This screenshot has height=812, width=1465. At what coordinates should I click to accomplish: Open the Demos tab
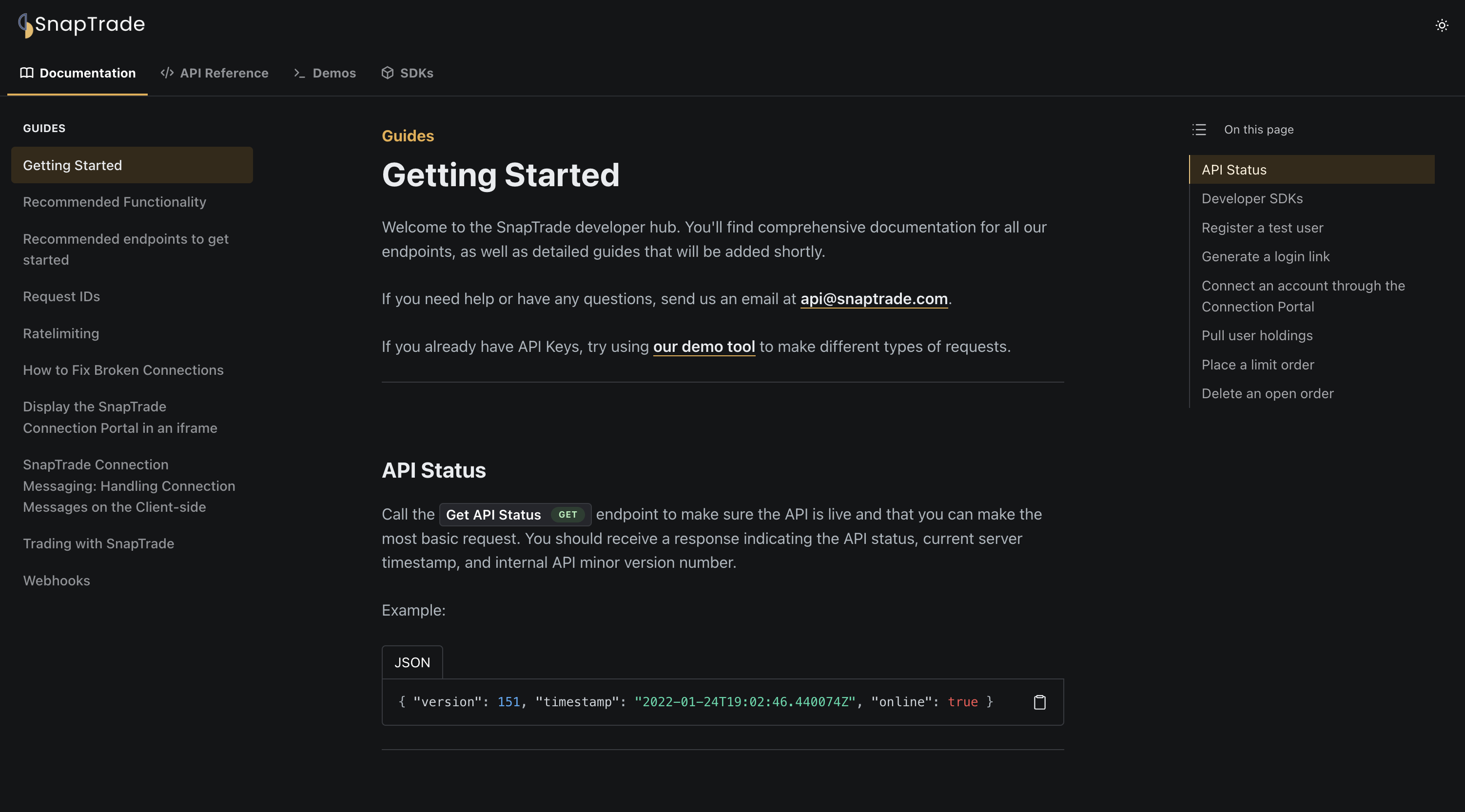(325, 73)
